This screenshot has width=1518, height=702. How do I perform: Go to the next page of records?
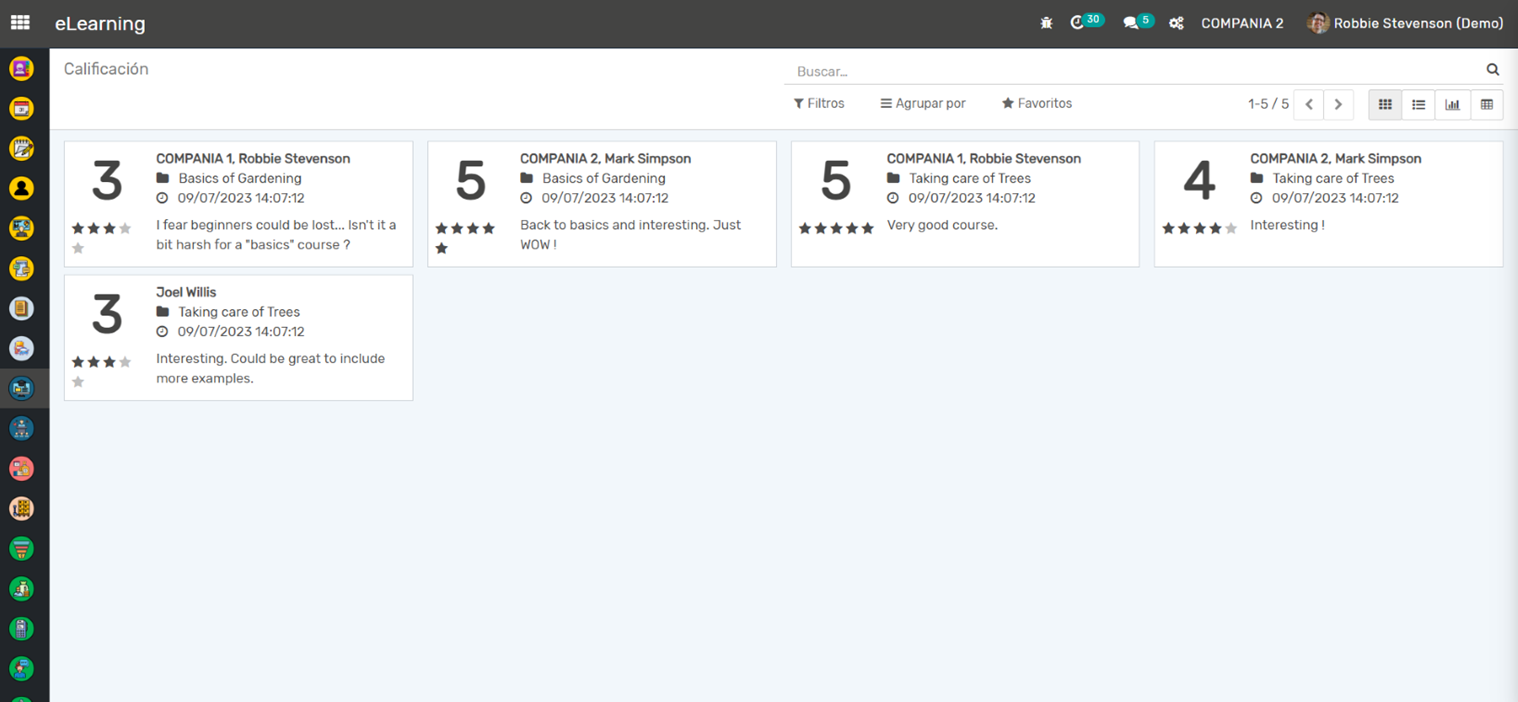(1338, 104)
